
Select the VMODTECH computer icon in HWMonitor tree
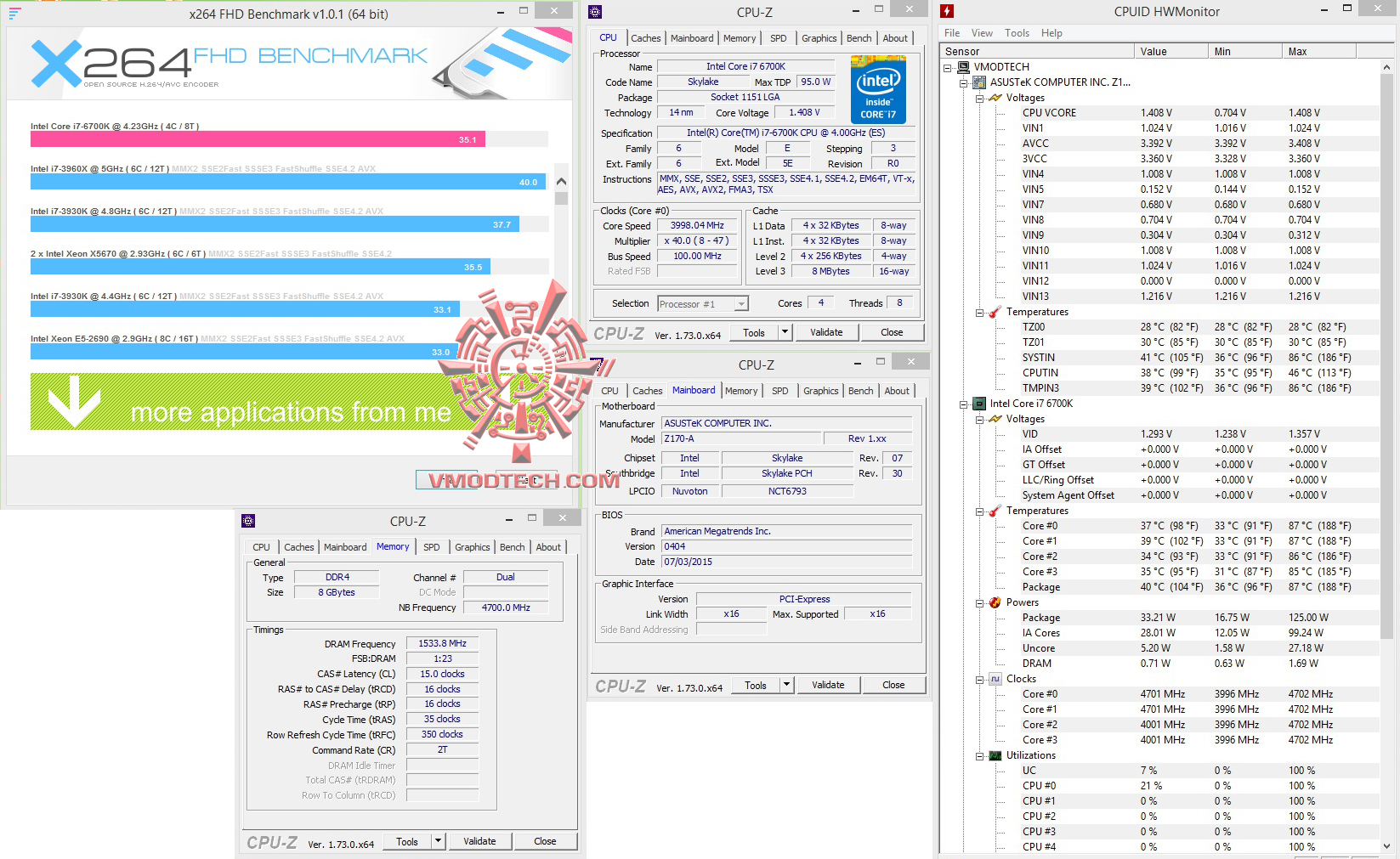pos(964,67)
